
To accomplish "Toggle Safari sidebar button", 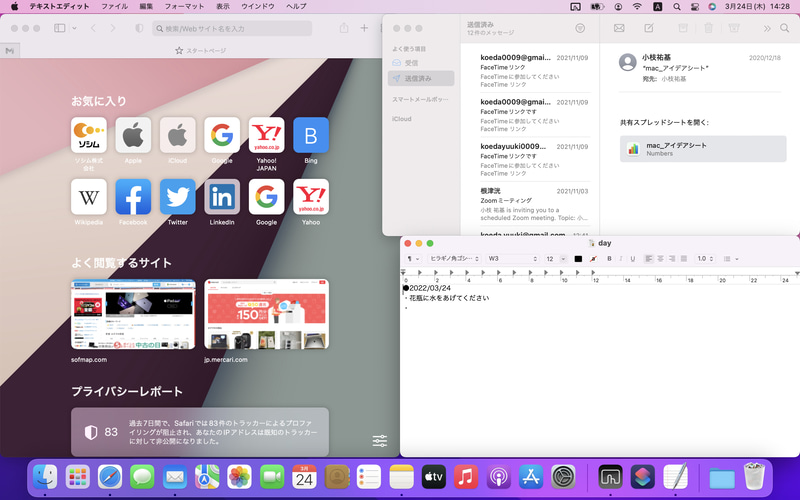I will (60, 28).
